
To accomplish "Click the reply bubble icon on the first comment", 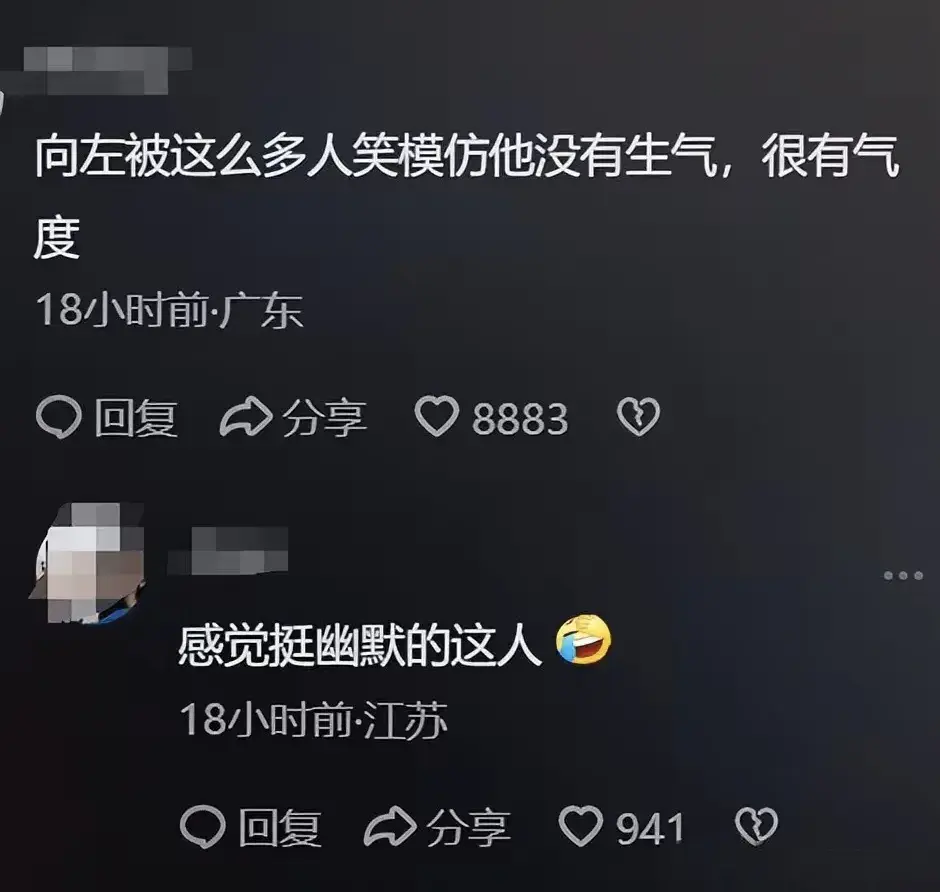I will 58,417.
